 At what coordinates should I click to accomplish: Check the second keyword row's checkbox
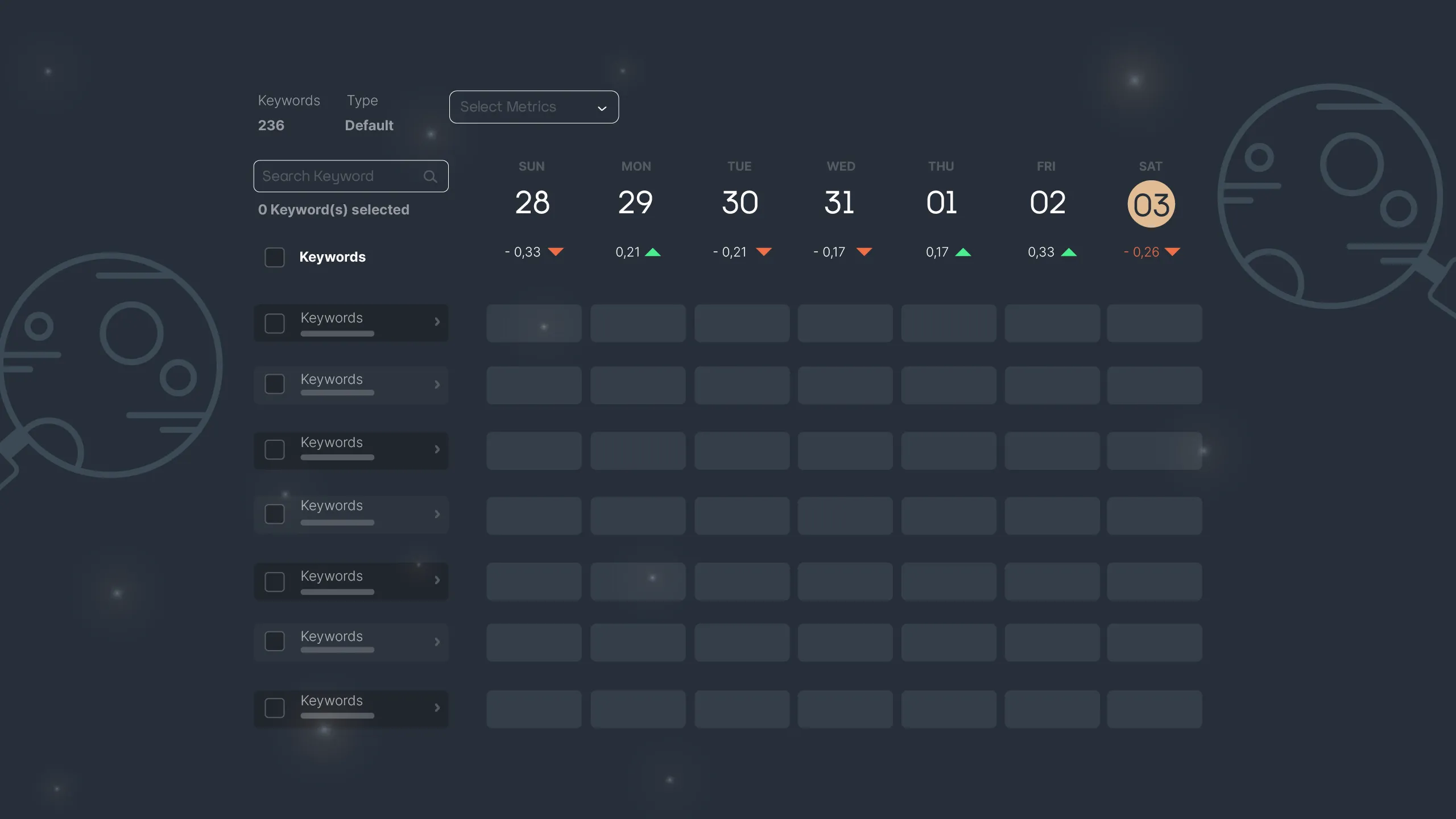275,384
